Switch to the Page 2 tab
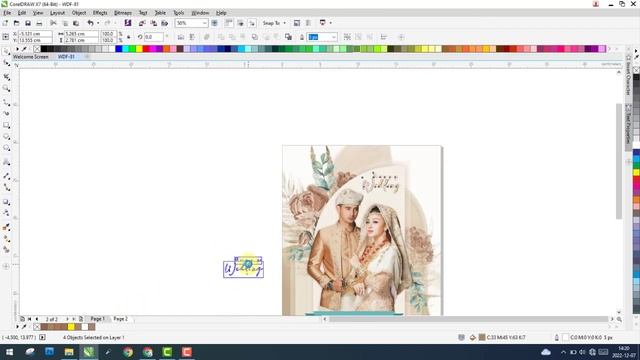 [x=120, y=319]
